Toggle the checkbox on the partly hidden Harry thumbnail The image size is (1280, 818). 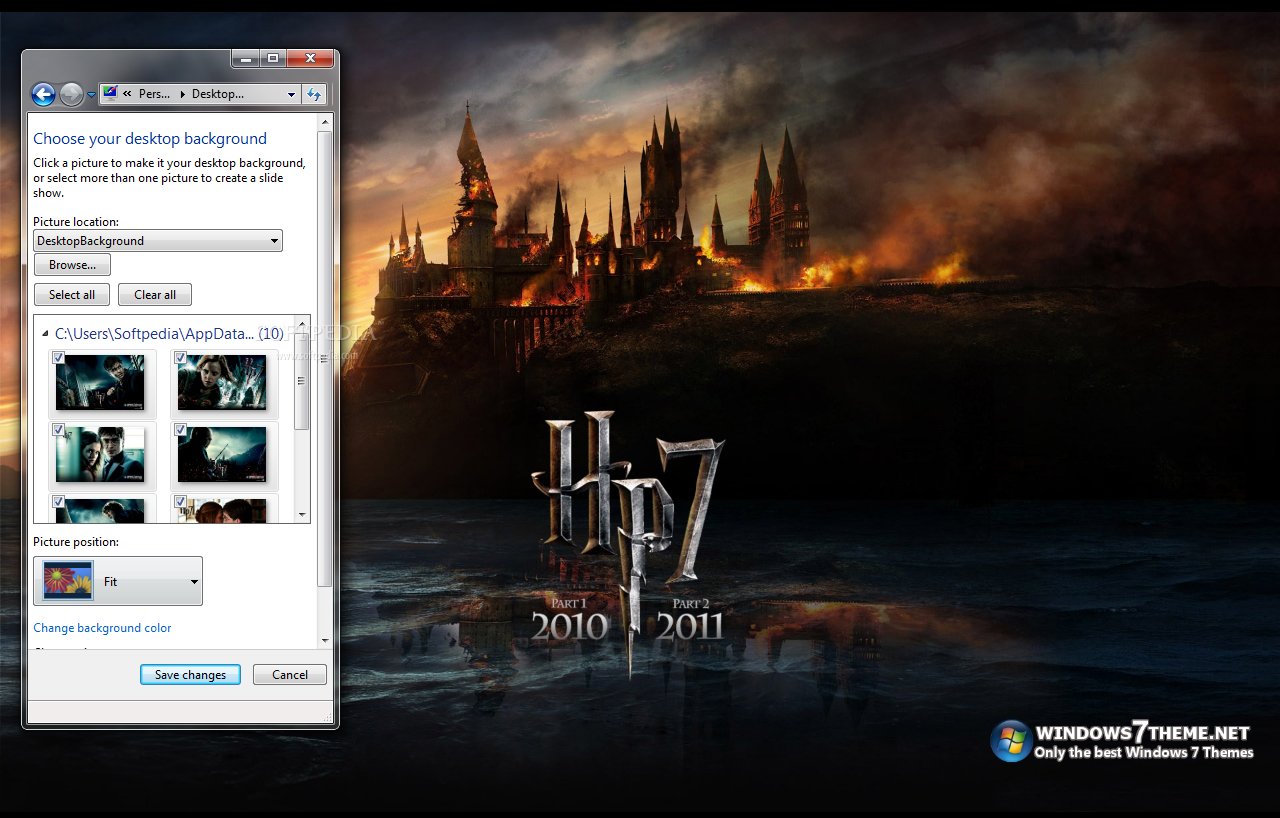(59, 502)
